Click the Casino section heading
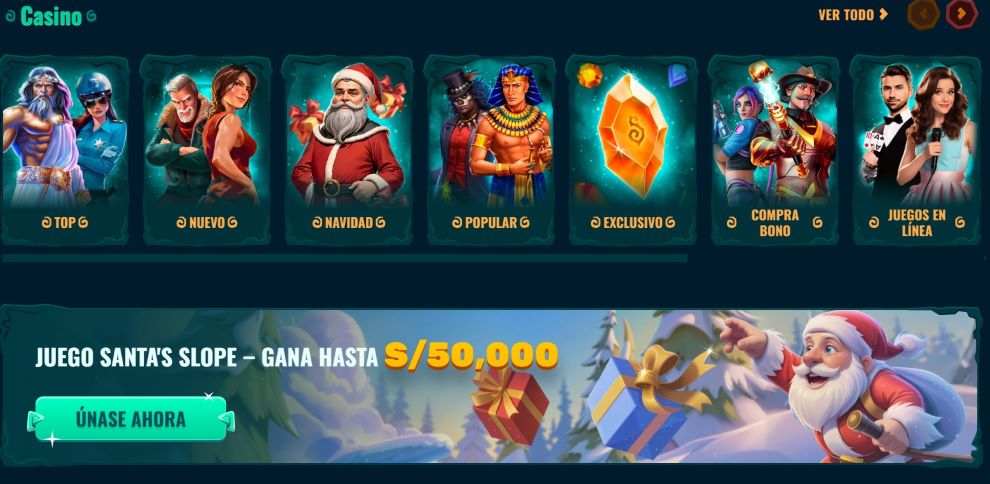Image resolution: width=990 pixels, height=484 pixels. coord(51,16)
